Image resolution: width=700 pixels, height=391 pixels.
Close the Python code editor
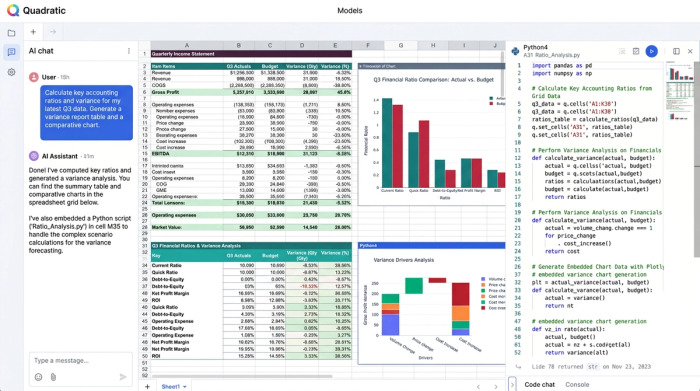point(690,51)
